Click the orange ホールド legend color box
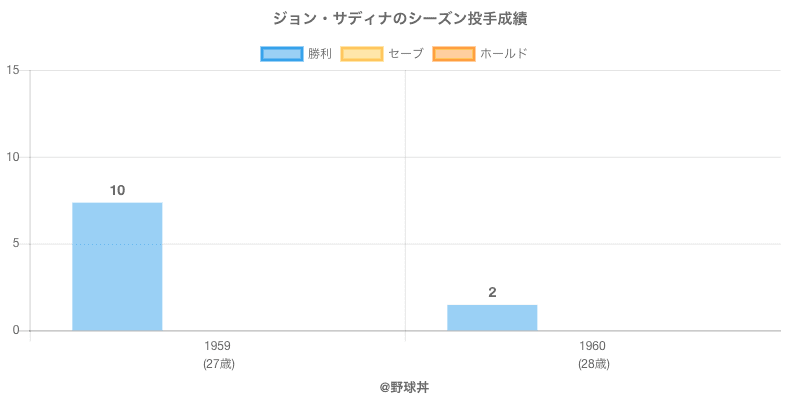This screenshot has height=400, width=800. [x=453, y=53]
